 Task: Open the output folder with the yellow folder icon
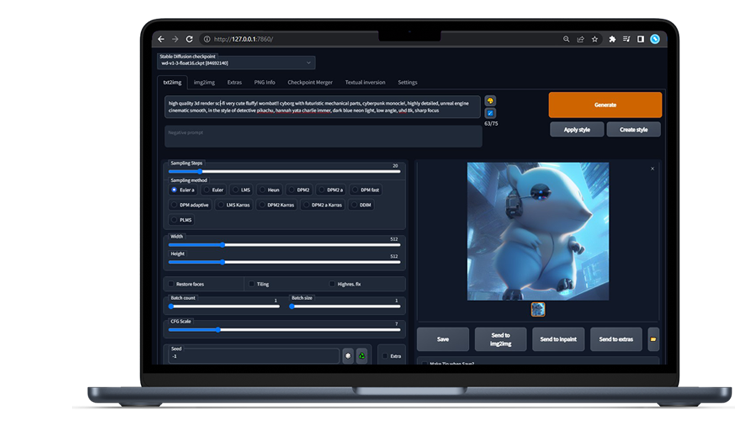tap(653, 339)
